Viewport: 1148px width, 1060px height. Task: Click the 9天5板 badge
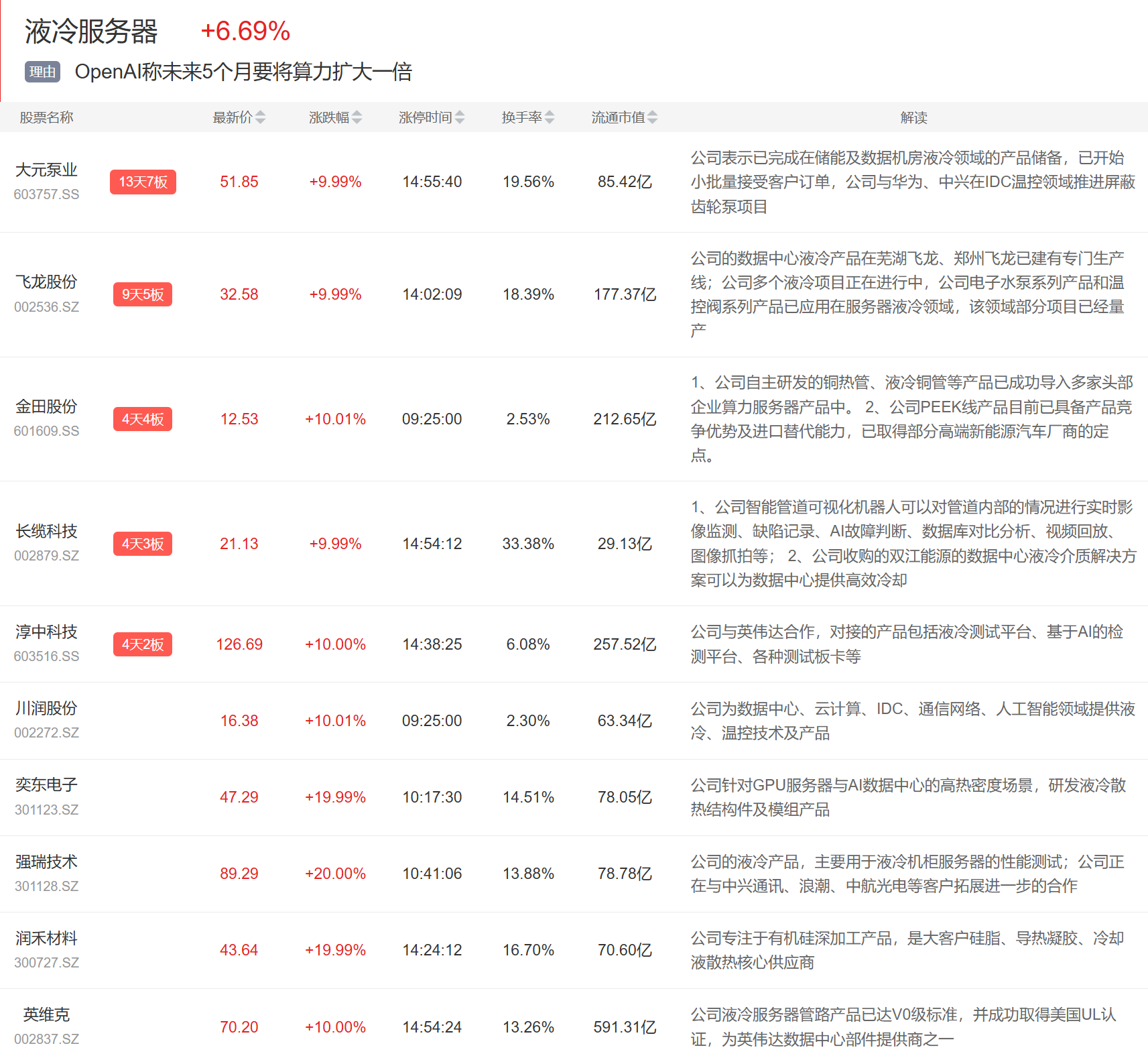click(143, 294)
